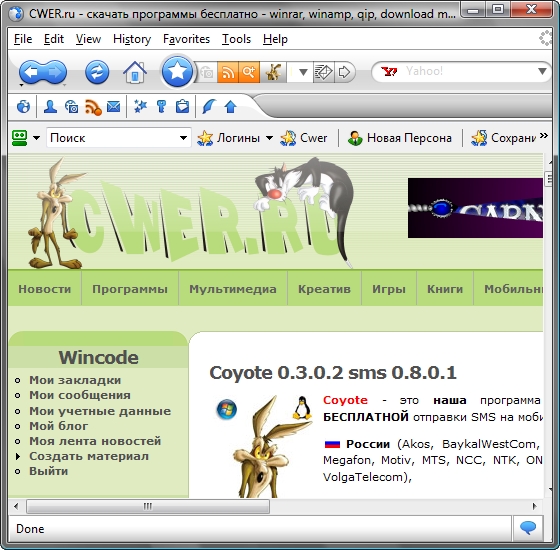Open the Yahoo search engine dropdown
This screenshot has width=560, height=550.
(x=542, y=71)
